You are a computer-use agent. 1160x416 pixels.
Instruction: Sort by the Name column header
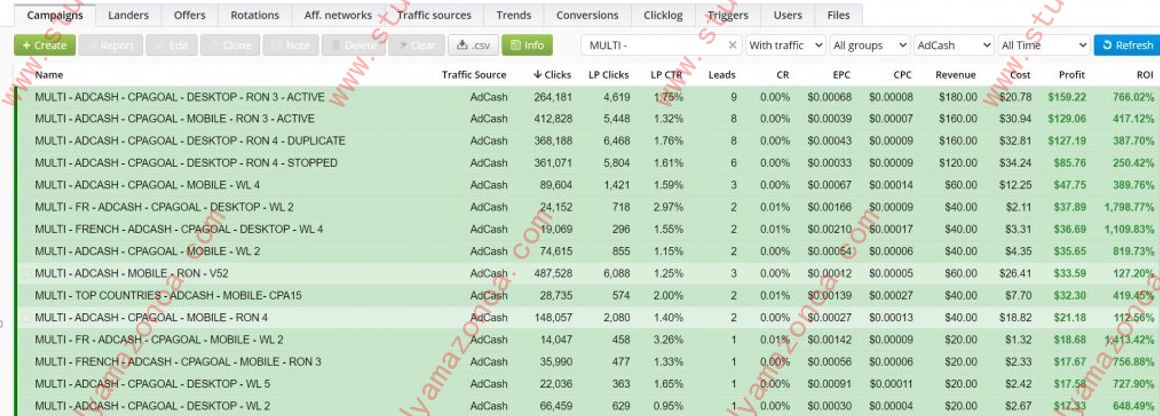coord(49,75)
